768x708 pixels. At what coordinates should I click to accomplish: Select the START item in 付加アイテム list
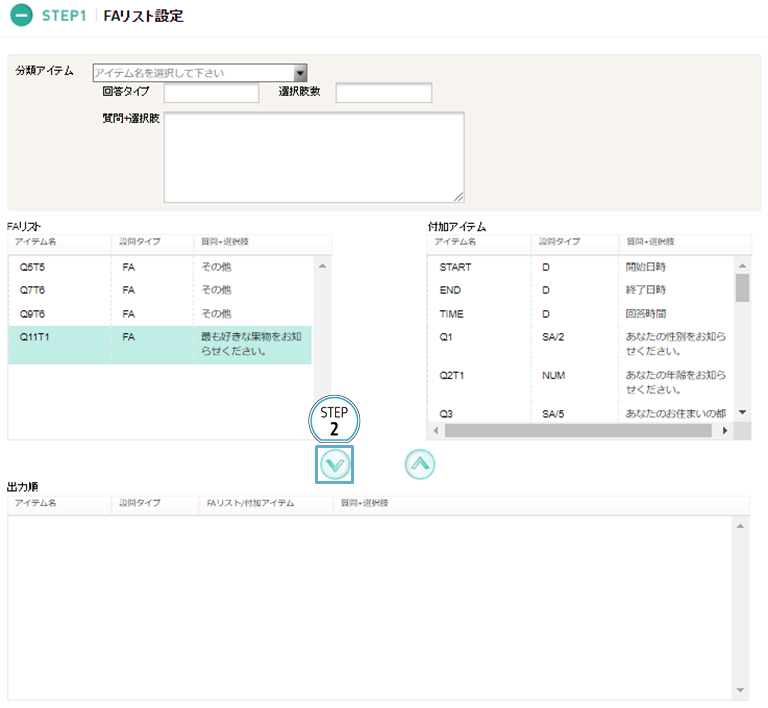[x=580, y=267]
